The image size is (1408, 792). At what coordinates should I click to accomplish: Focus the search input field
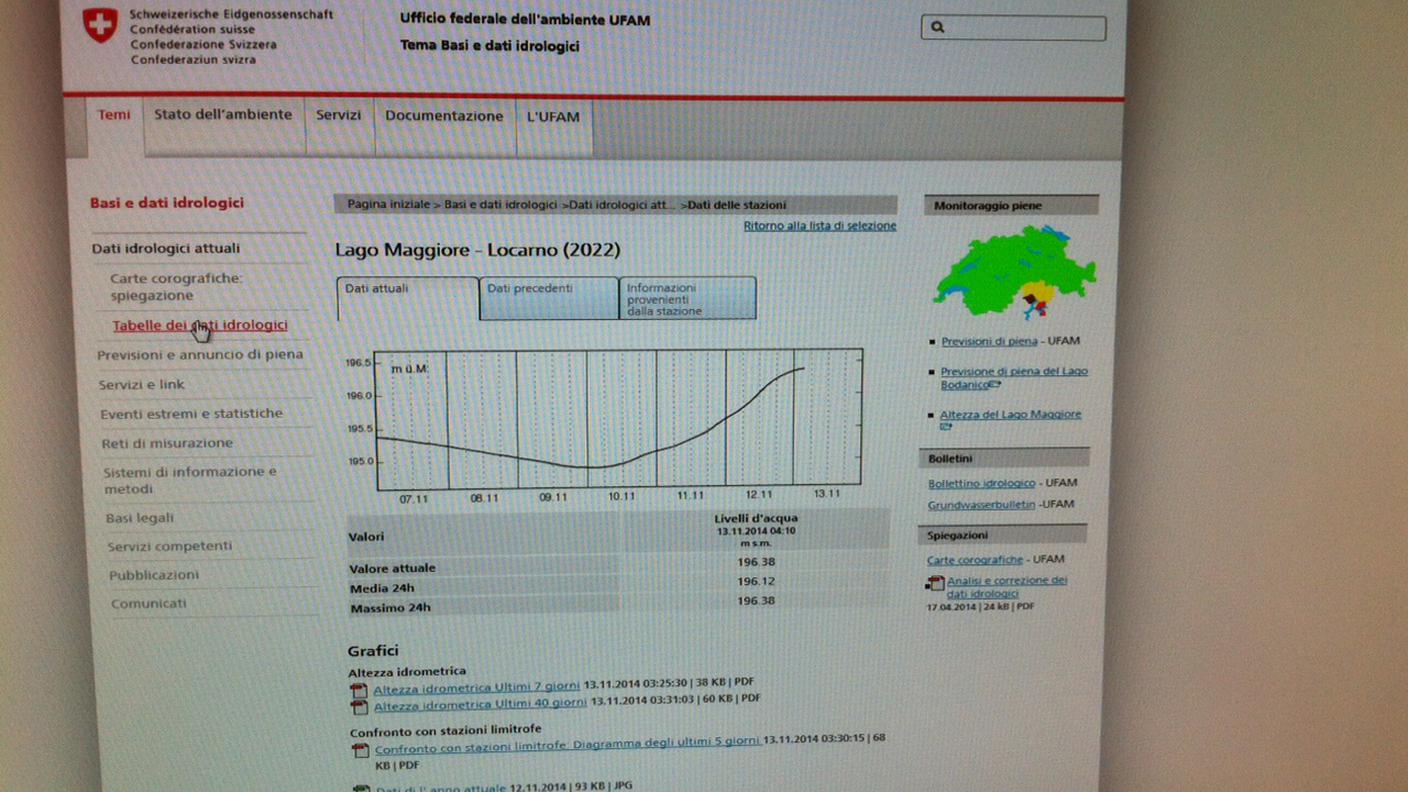click(1013, 28)
